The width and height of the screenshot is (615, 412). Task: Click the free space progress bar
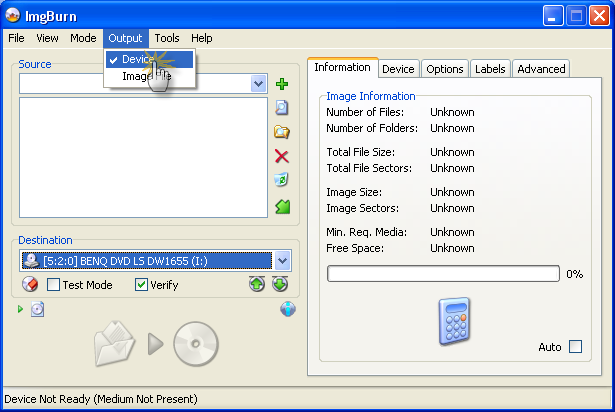[x=443, y=273]
